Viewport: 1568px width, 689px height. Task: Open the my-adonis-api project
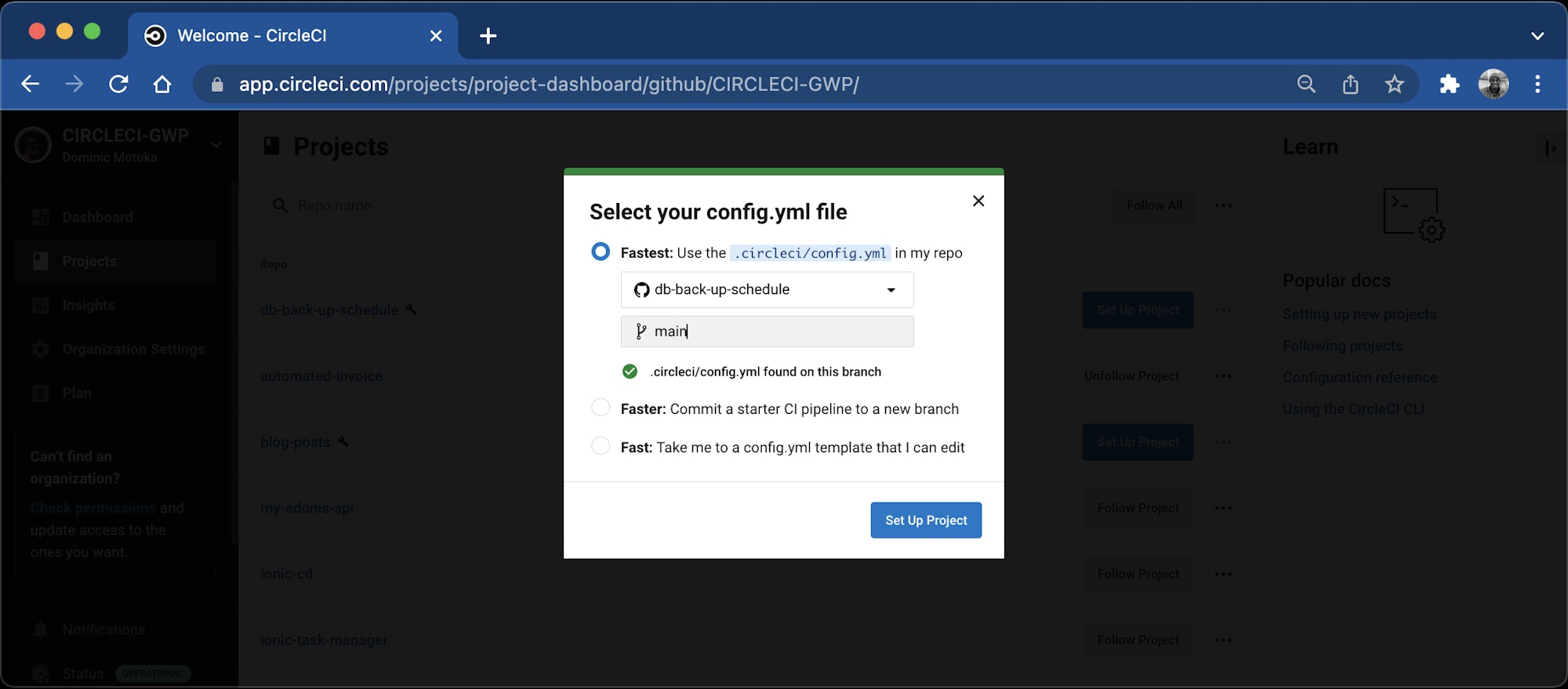tap(307, 508)
